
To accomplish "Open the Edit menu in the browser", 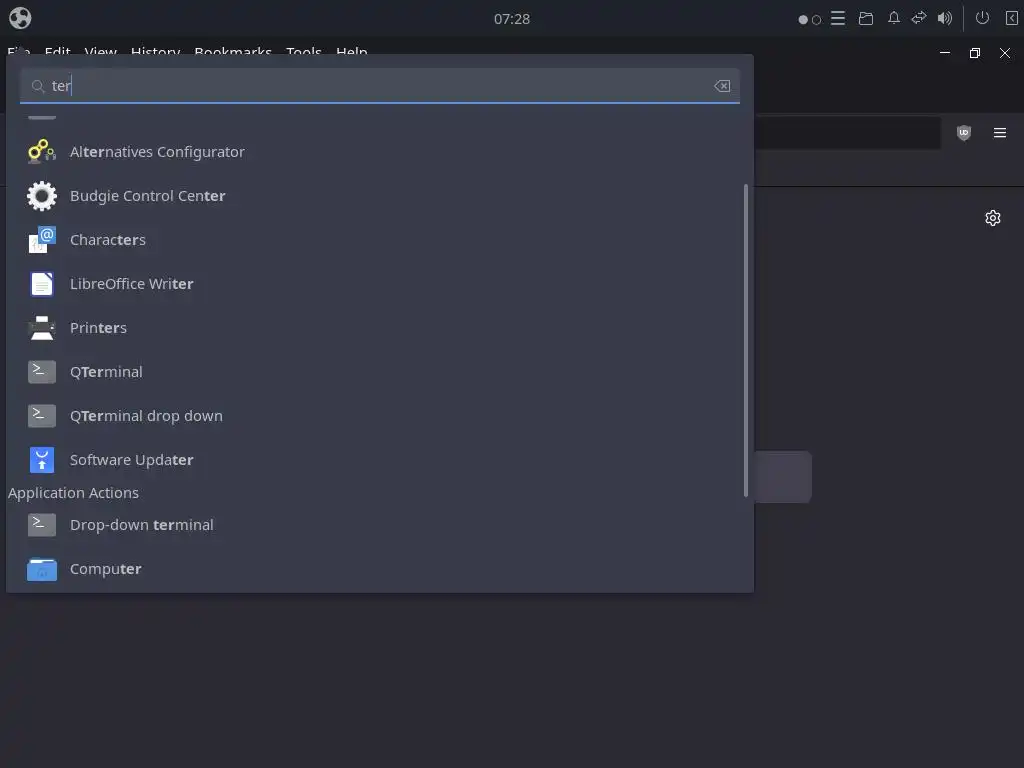I will point(57,52).
